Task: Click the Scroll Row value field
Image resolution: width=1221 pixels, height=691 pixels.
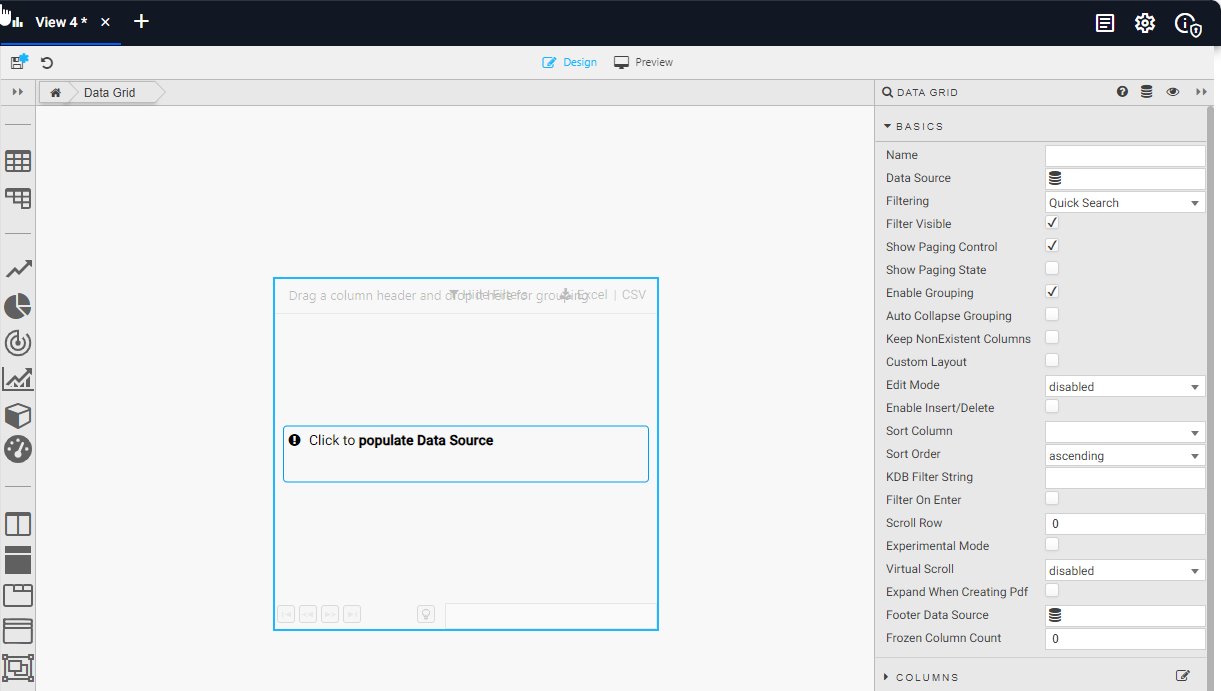Action: coord(1125,524)
